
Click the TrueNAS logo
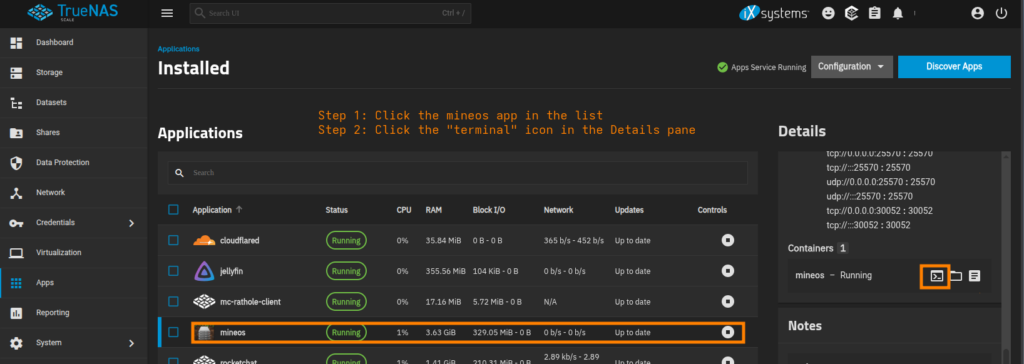click(72, 12)
